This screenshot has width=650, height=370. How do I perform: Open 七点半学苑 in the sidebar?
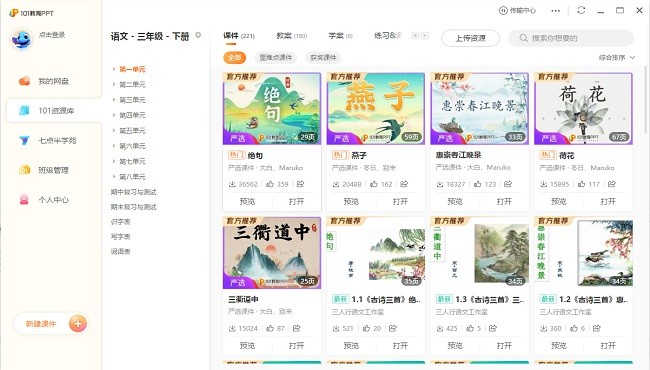click(47, 140)
